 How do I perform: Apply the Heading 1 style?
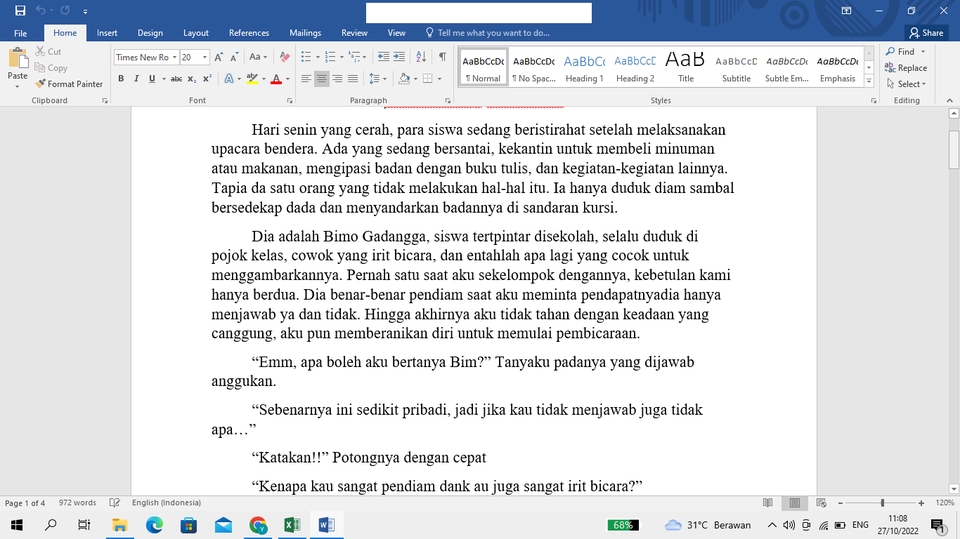[x=585, y=68]
